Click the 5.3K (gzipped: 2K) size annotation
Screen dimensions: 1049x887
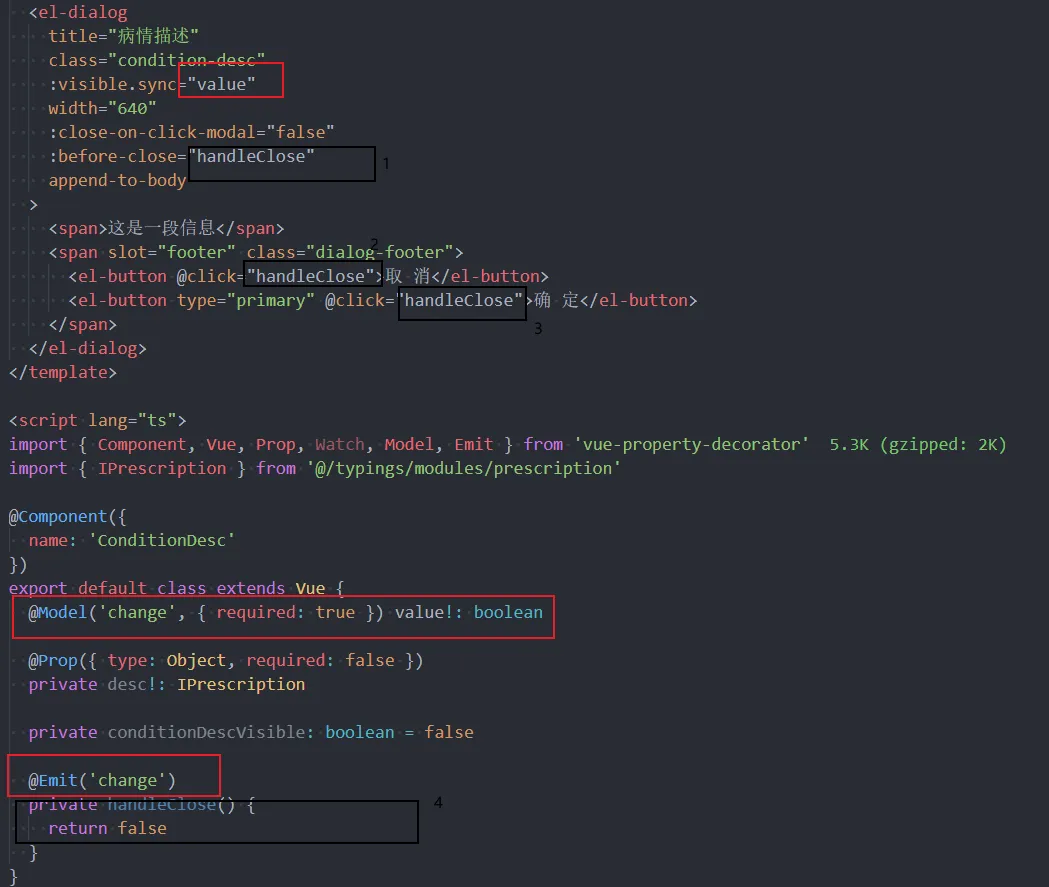click(917, 444)
